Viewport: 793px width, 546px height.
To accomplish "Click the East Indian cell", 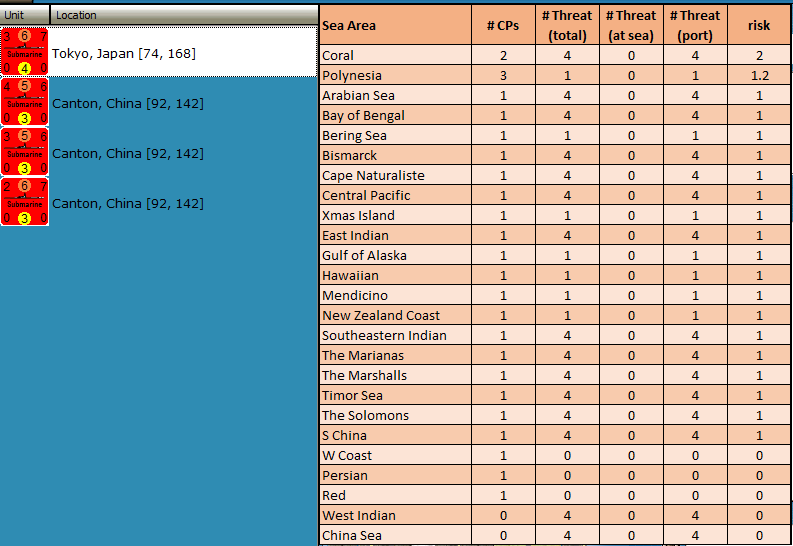I will [x=395, y=235].
